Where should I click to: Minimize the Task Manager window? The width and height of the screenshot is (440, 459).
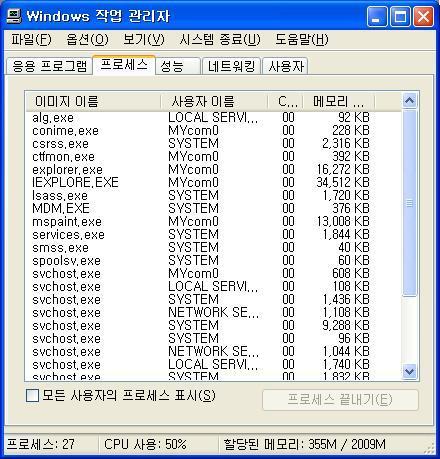(x=377, y=16)
